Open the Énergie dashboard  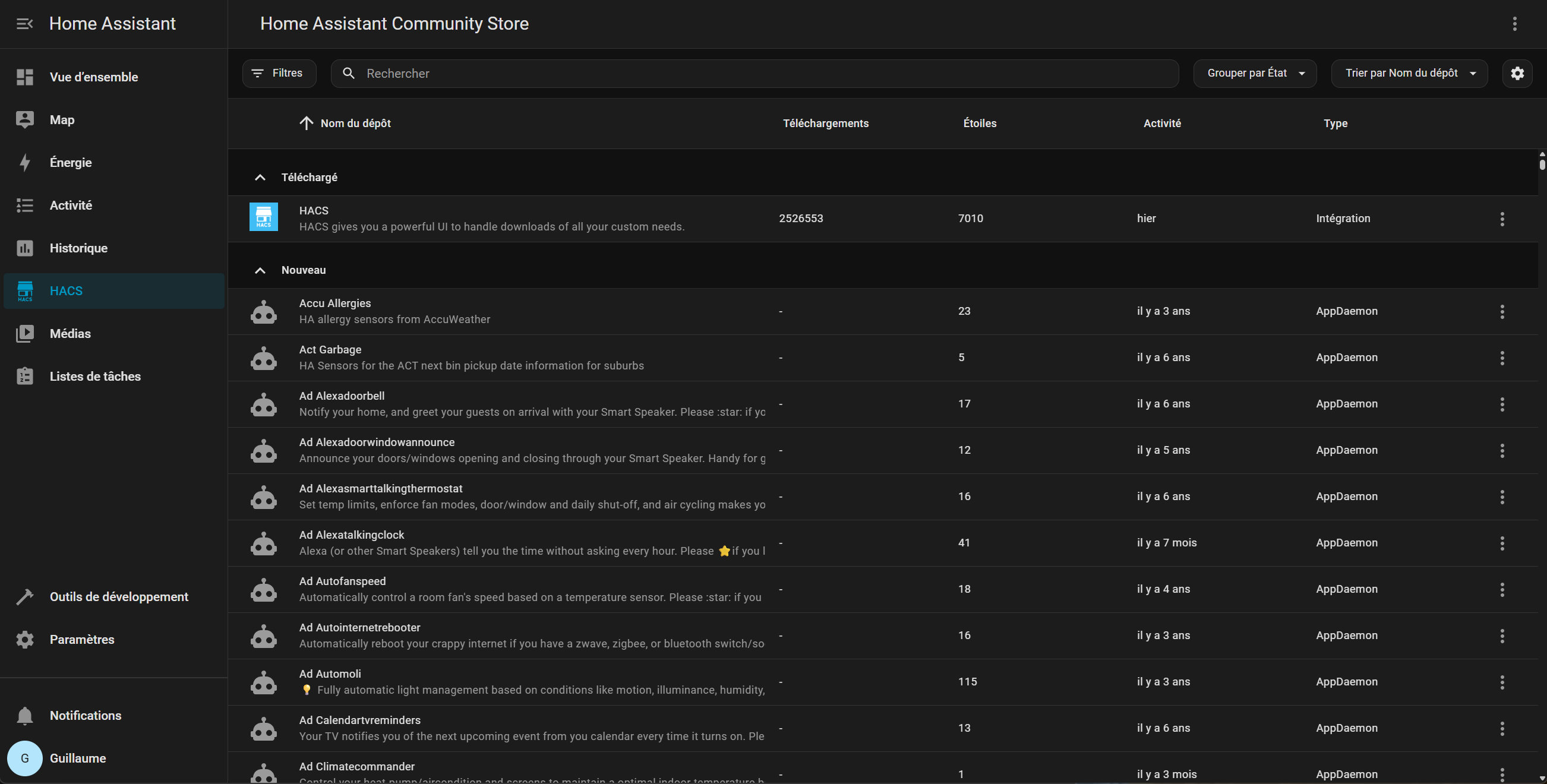(x=70, y=163)
